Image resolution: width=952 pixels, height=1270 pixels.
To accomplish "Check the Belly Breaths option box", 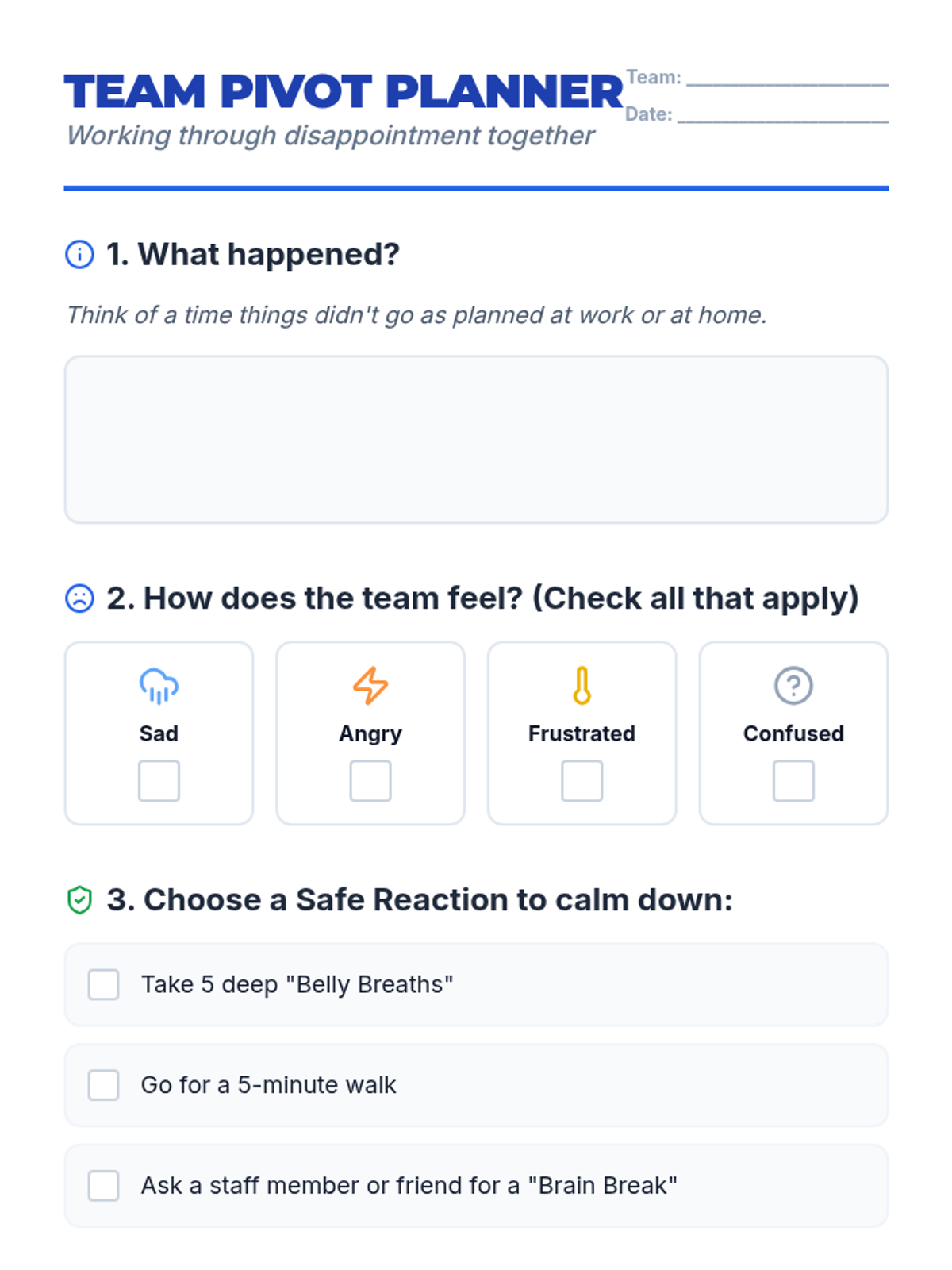I will click(104, 984).
